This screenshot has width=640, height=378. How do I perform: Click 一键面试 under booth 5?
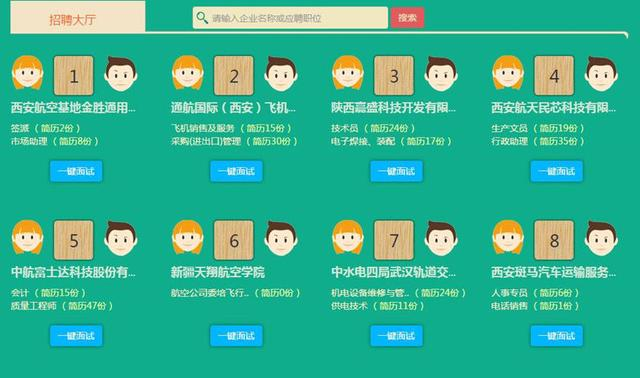[76, 336]
